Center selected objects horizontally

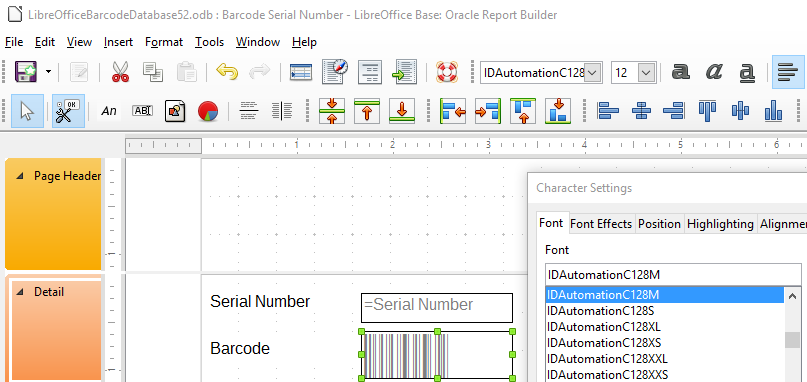click(641, 111)
